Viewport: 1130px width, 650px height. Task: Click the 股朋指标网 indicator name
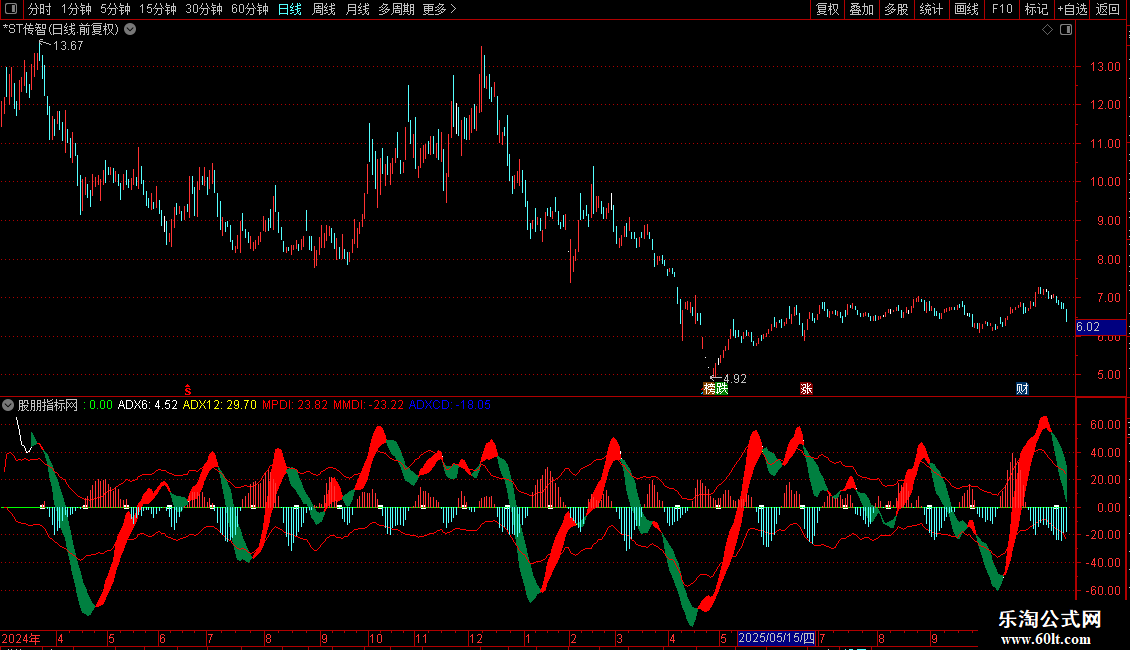(x=48, y=405)
